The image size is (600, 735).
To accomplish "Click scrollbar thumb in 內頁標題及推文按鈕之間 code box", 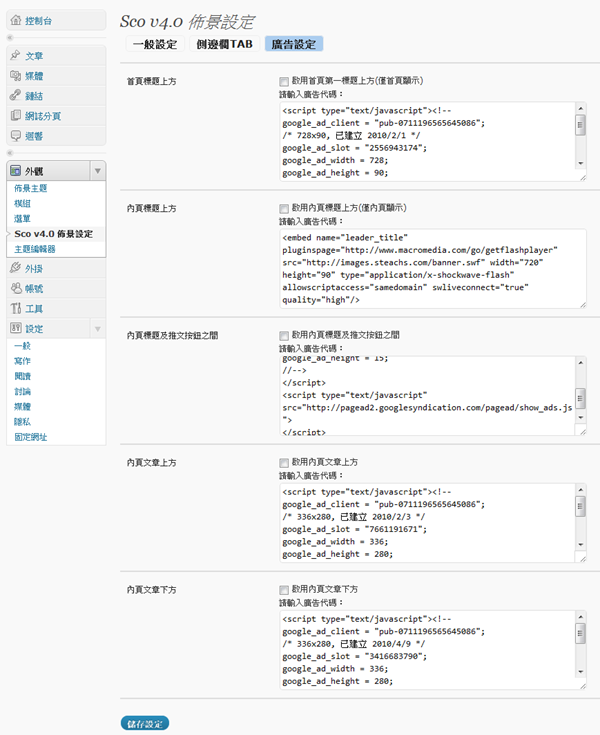I will tap(581, 398).
